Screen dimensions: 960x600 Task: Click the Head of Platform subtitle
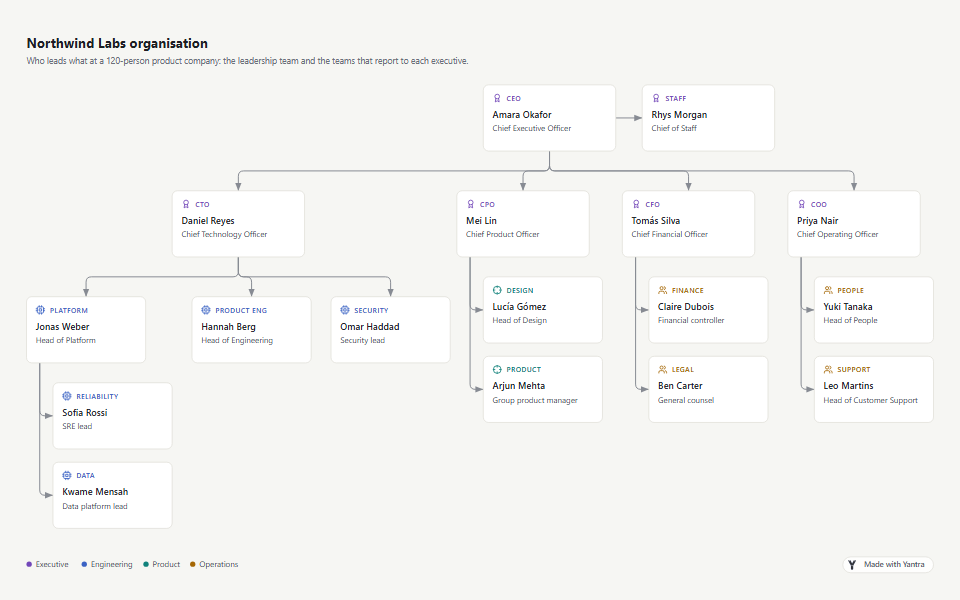[66, 340]
